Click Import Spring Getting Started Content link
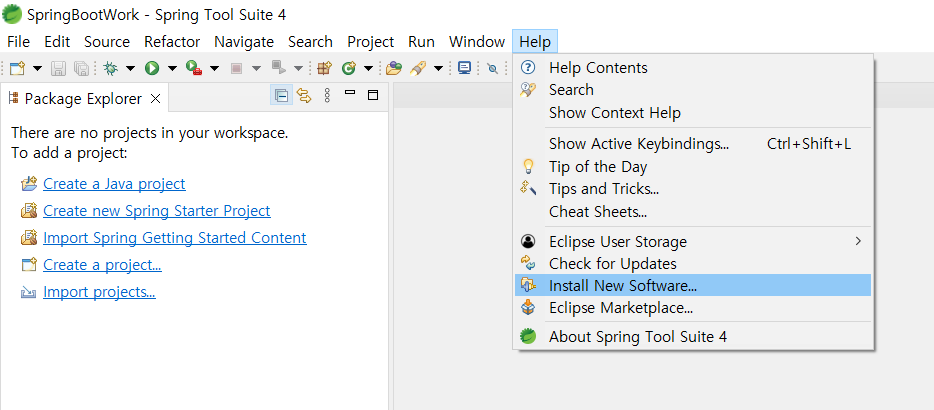The height and width of the screenshot is (410, 934). point(175,238)
